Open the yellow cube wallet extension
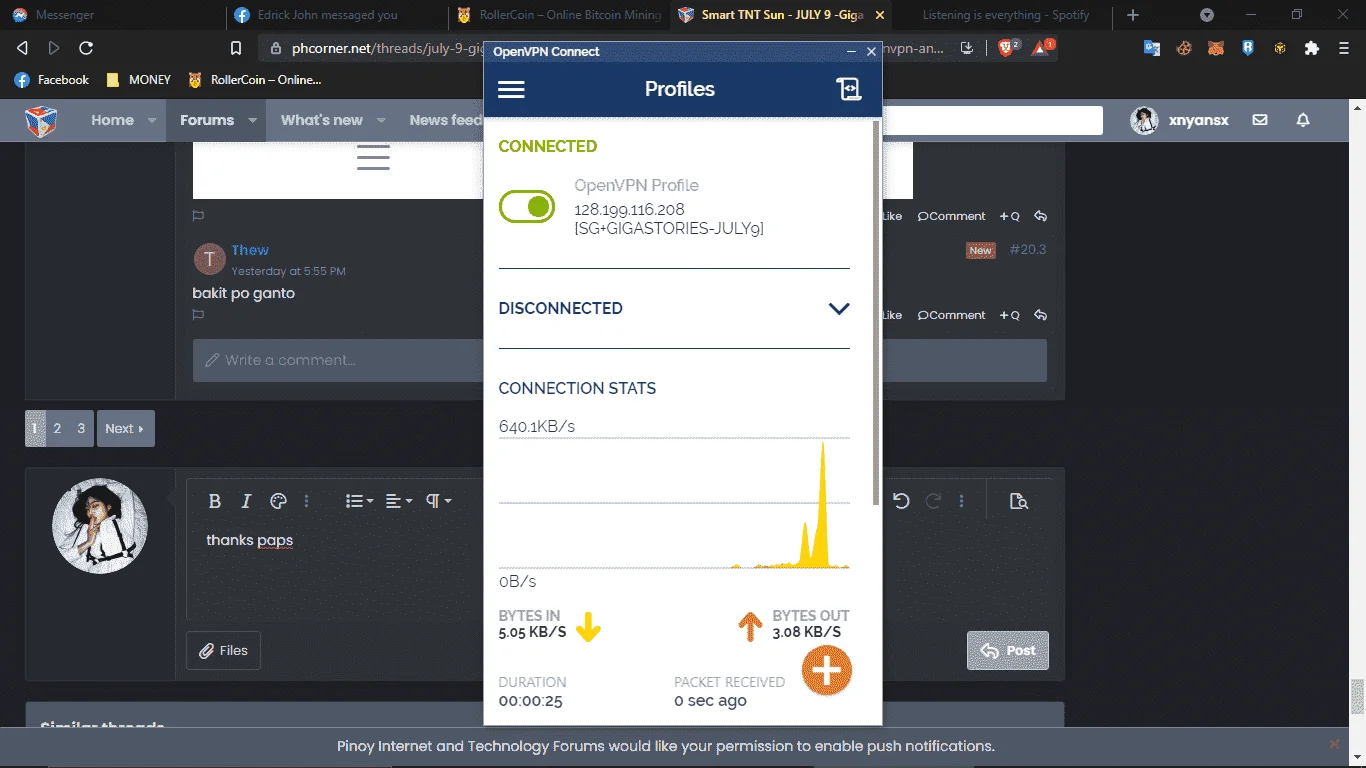This screenshot has width=1366, height=768. [x=1279, y=48]
